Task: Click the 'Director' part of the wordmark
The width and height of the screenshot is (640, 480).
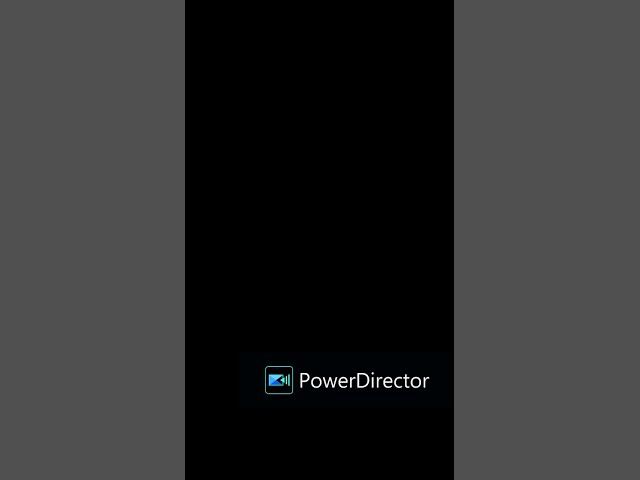Action: (393, 380)
